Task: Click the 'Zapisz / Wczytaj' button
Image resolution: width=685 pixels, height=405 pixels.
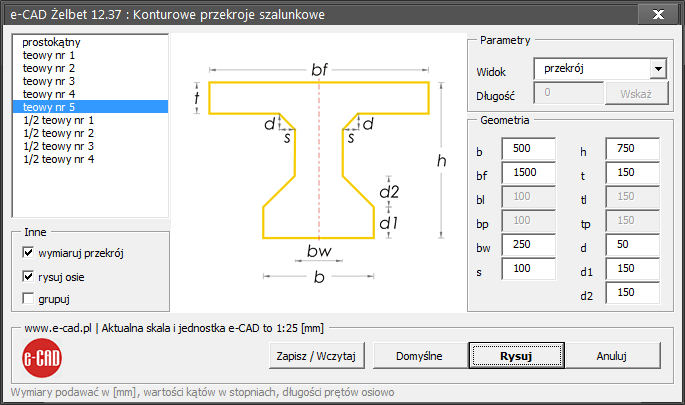Action: [317, 356]
